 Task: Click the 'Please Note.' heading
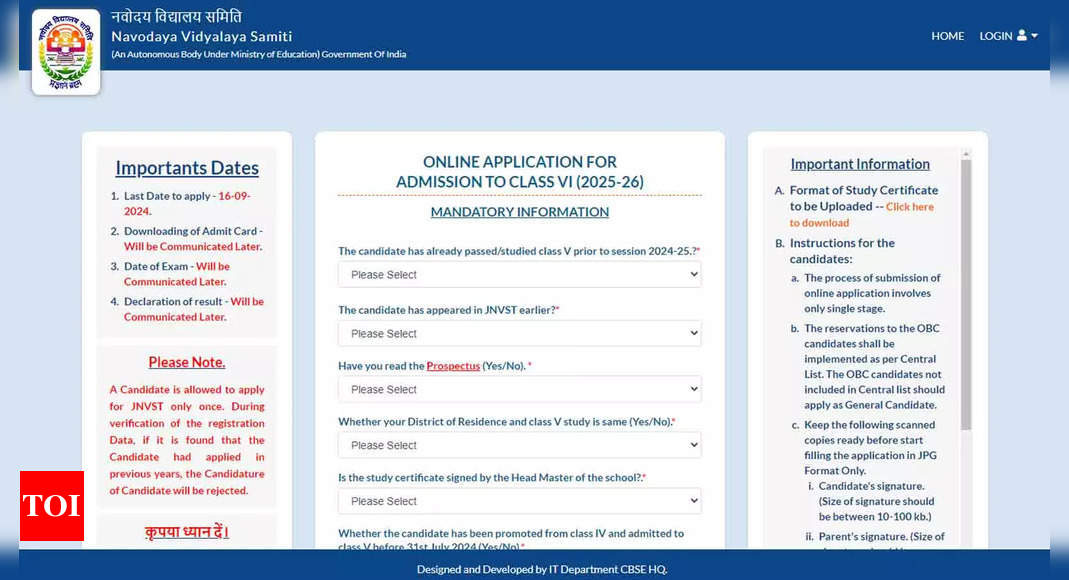tap(187, 363)
